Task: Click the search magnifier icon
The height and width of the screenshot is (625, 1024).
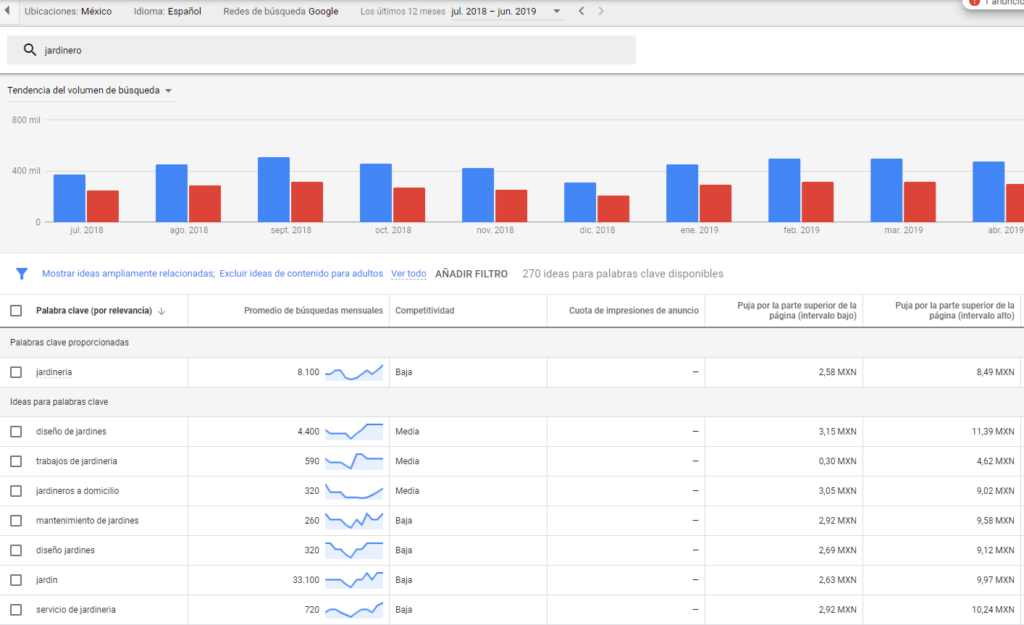Action: click(29, 50)
